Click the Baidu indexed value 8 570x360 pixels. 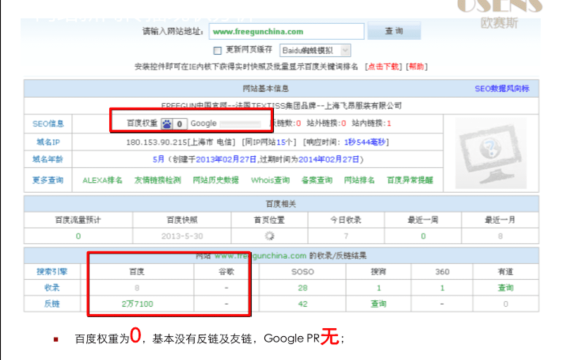coord(137,288)
